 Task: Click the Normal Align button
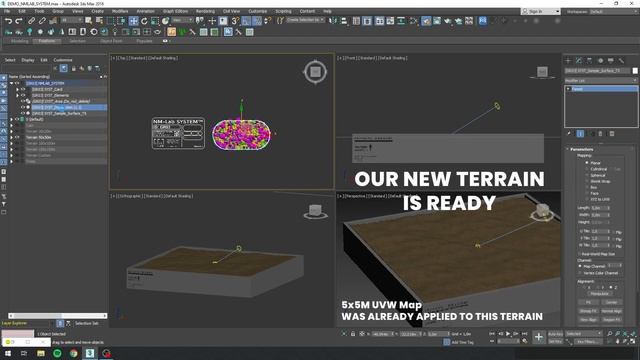coord(611,311)
